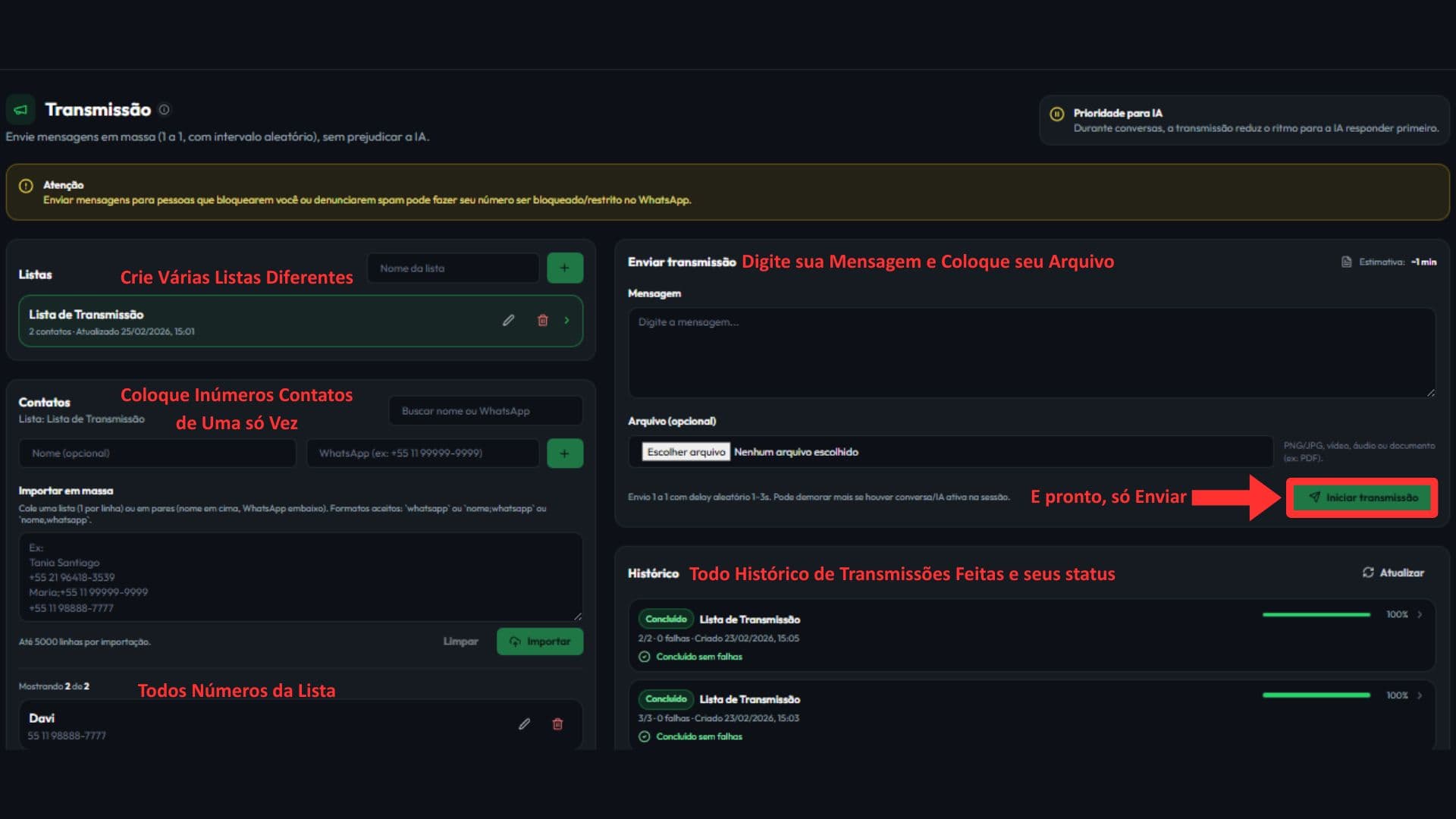Screen dimensions: 1456x819
Task: Click Escolher arquivo to attach a file
Action: [685, 451]
